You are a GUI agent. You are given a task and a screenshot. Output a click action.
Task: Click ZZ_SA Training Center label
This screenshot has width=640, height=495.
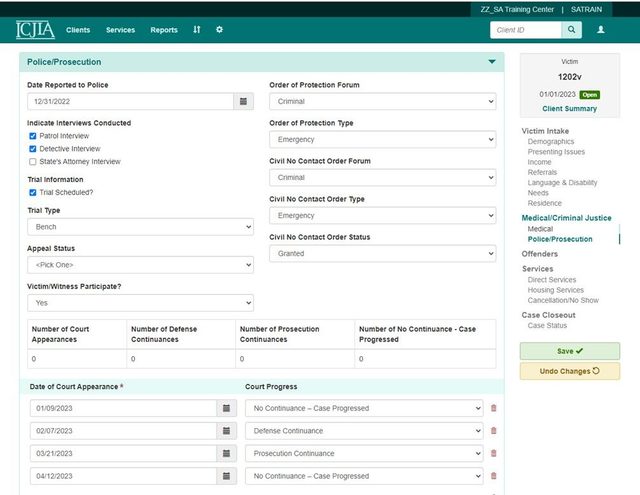[x=517, y=9]
